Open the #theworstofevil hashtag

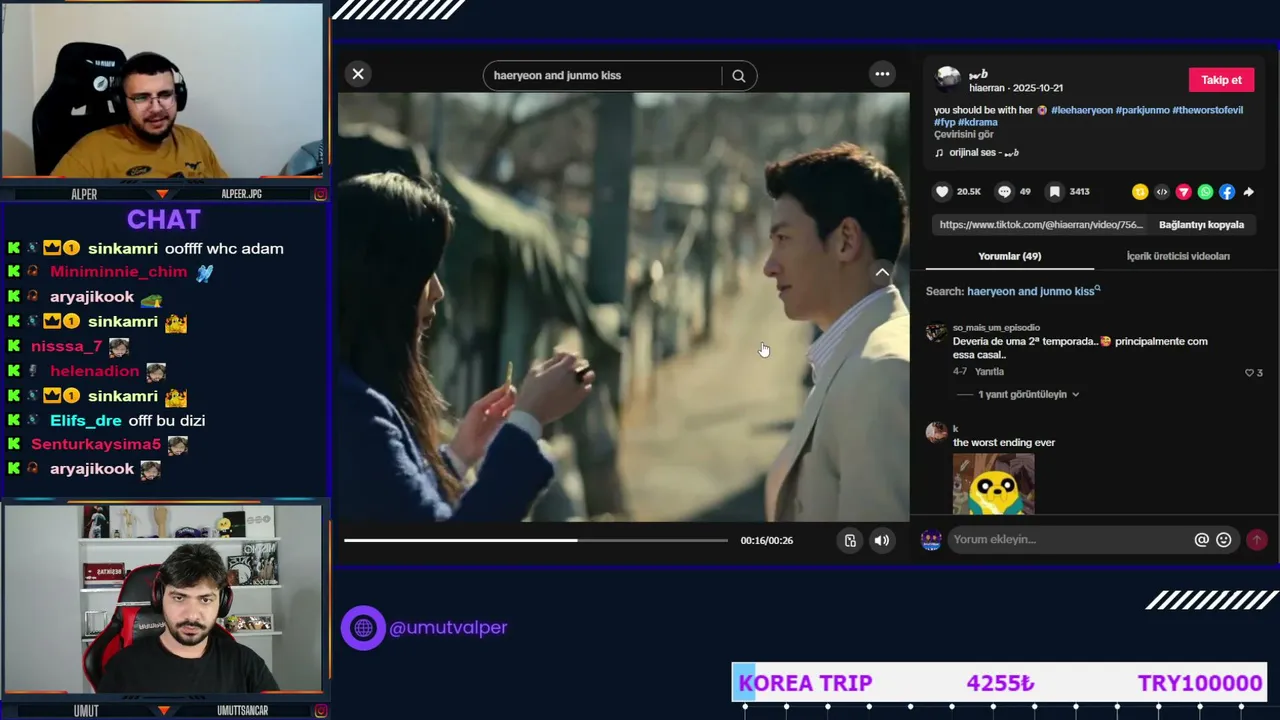pyautogui.click(x=1208, y=110)
